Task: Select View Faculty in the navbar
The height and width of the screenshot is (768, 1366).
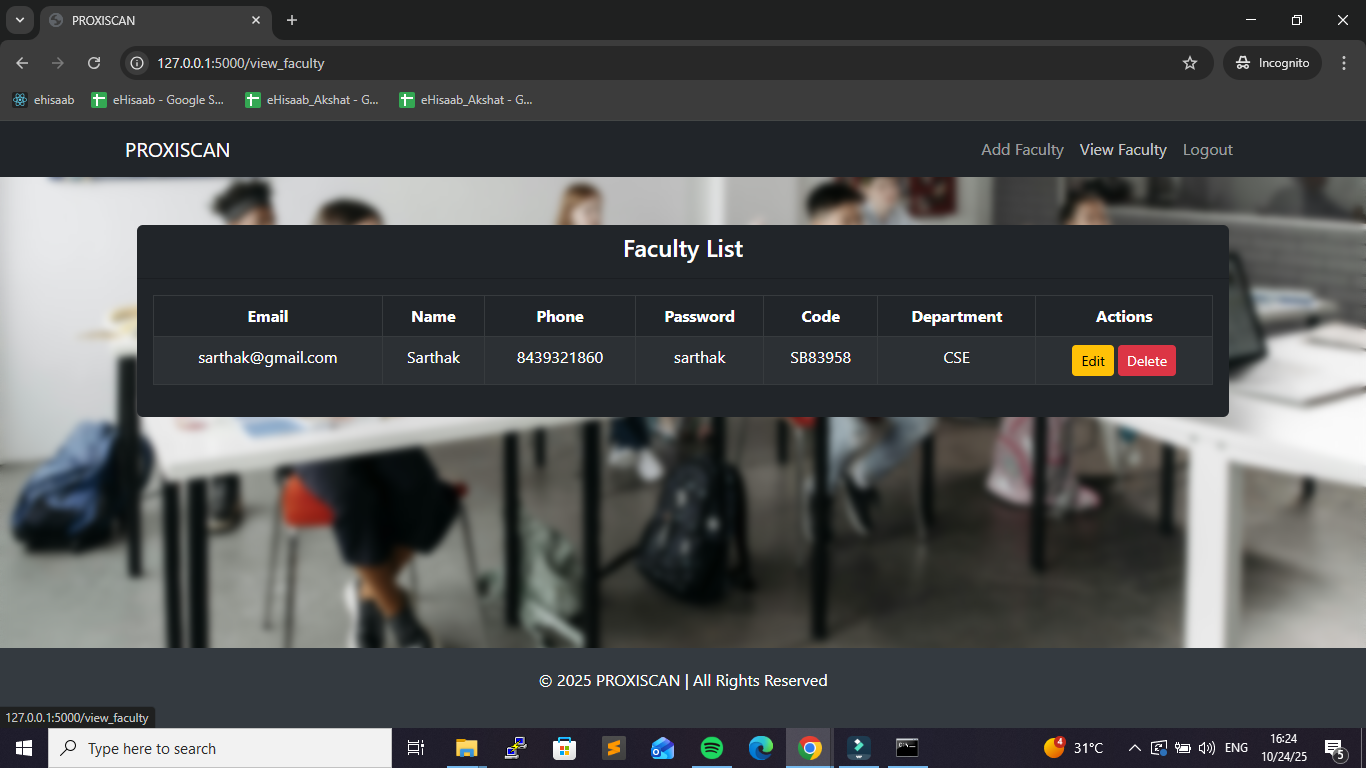Action: point(1123,150)
